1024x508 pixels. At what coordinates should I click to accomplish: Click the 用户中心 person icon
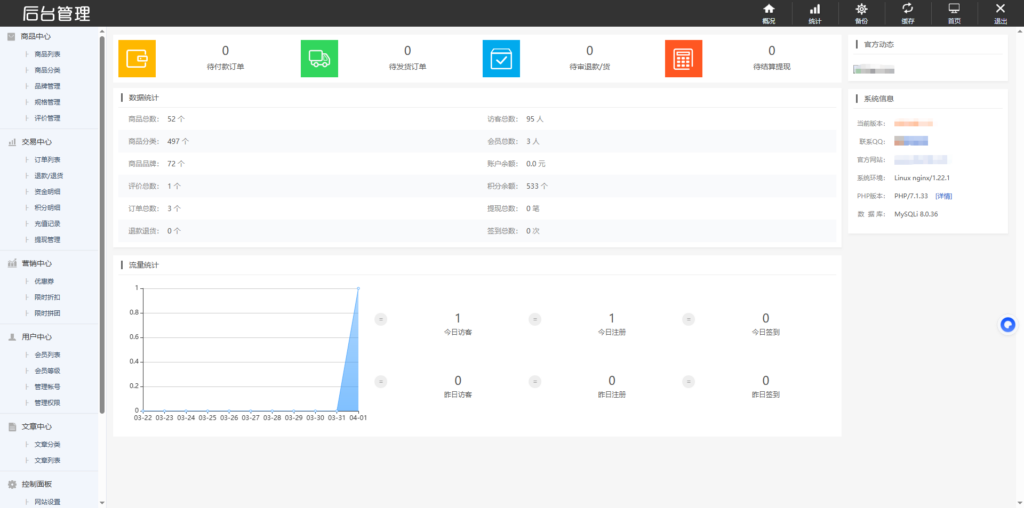pos(12,337)
